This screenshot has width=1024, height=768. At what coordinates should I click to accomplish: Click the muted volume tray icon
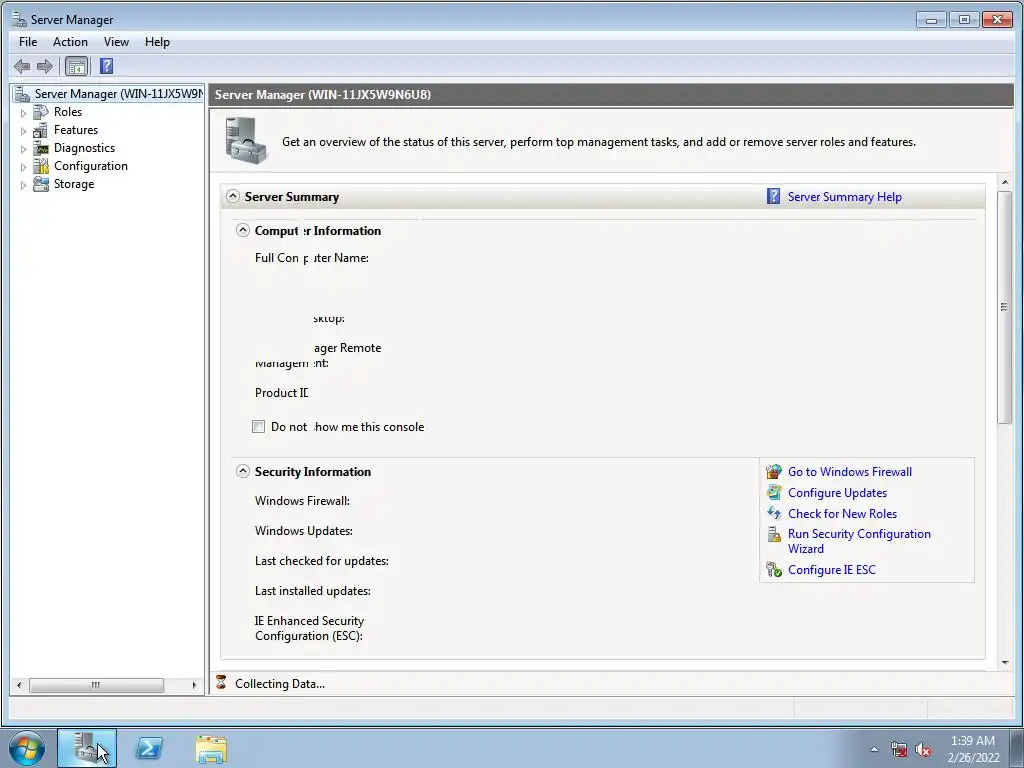[923, 750]
